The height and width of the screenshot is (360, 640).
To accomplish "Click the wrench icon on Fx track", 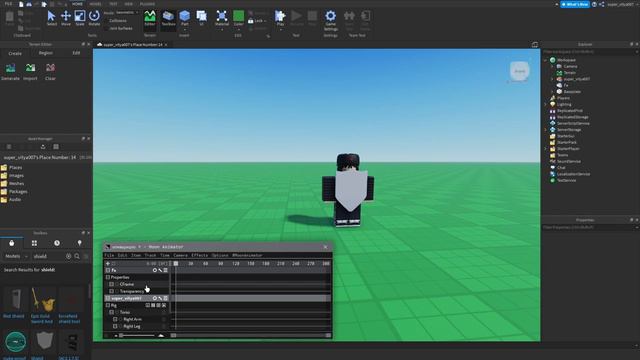I will [160, 270].
